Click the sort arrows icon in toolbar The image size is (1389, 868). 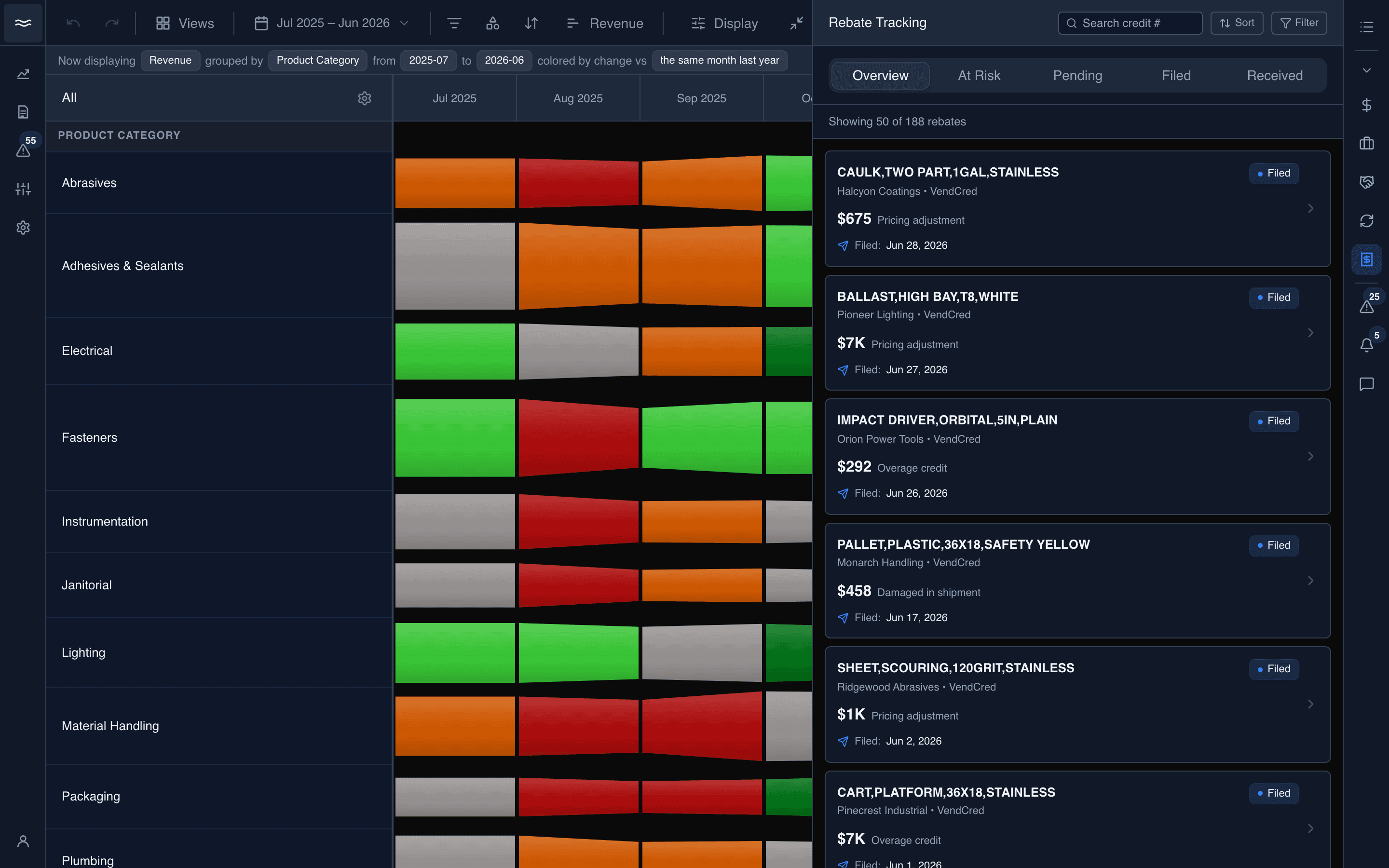pyautogui.click(x=531, y=23)
